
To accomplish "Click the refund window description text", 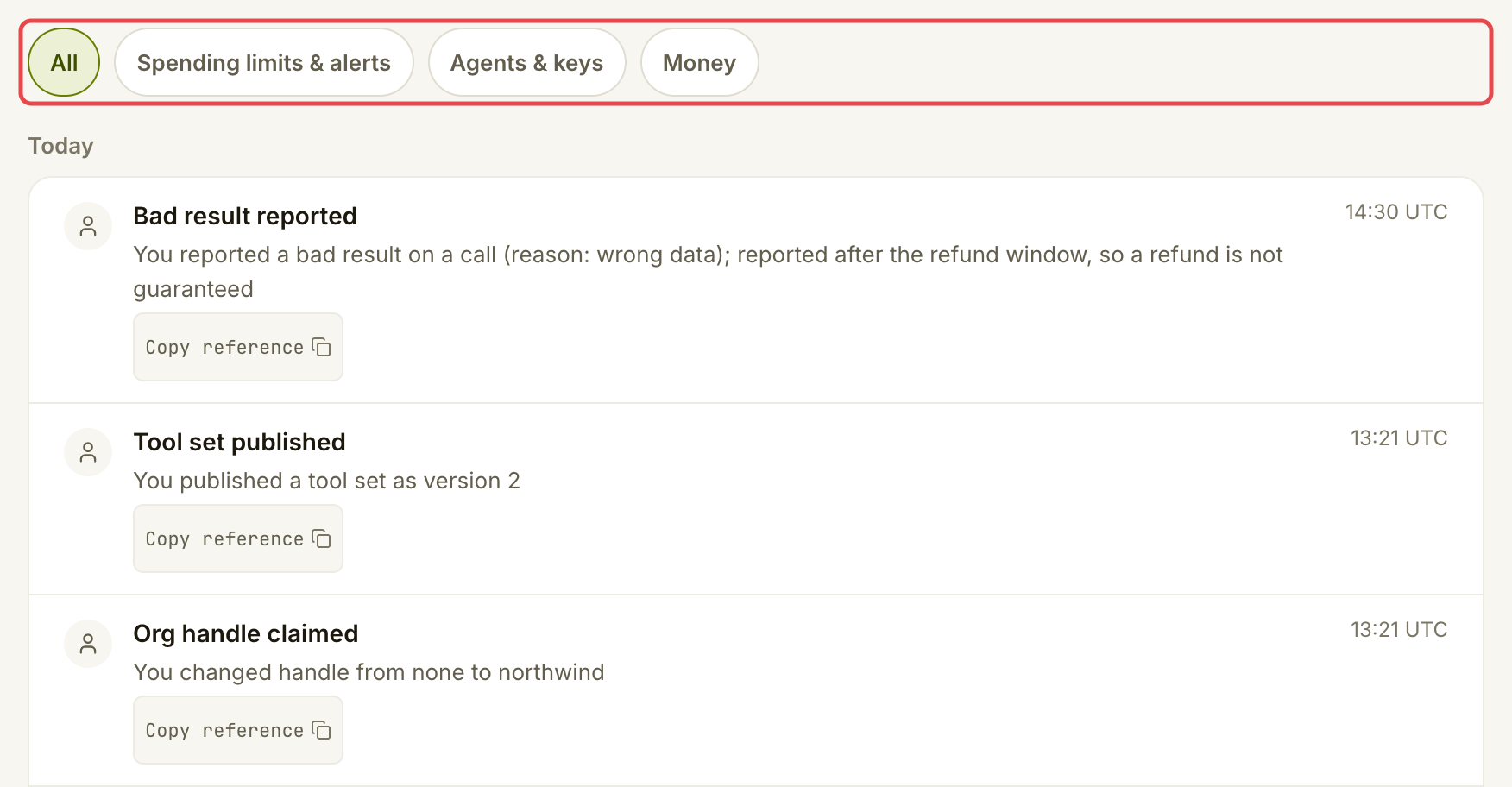I will click(x=708, y=272).
